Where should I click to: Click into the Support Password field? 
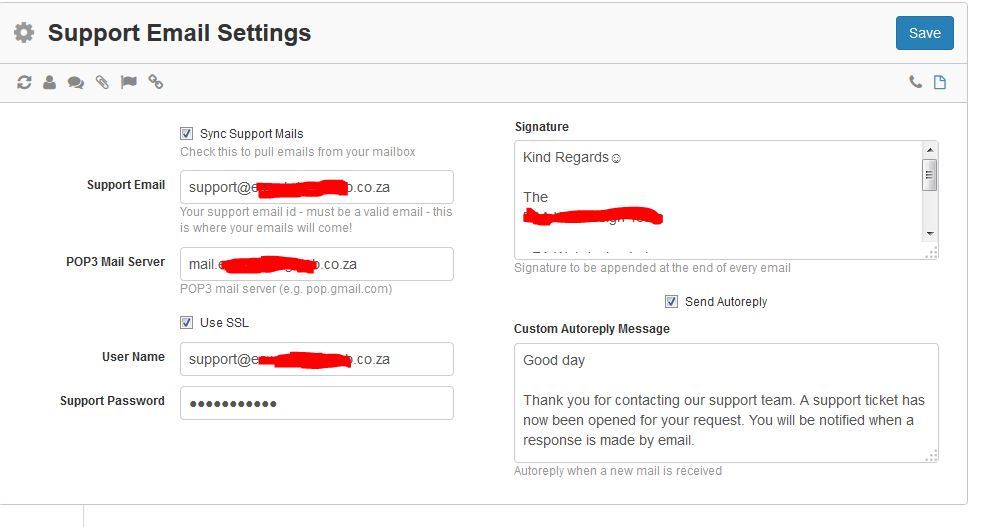(x=317, y=403)
